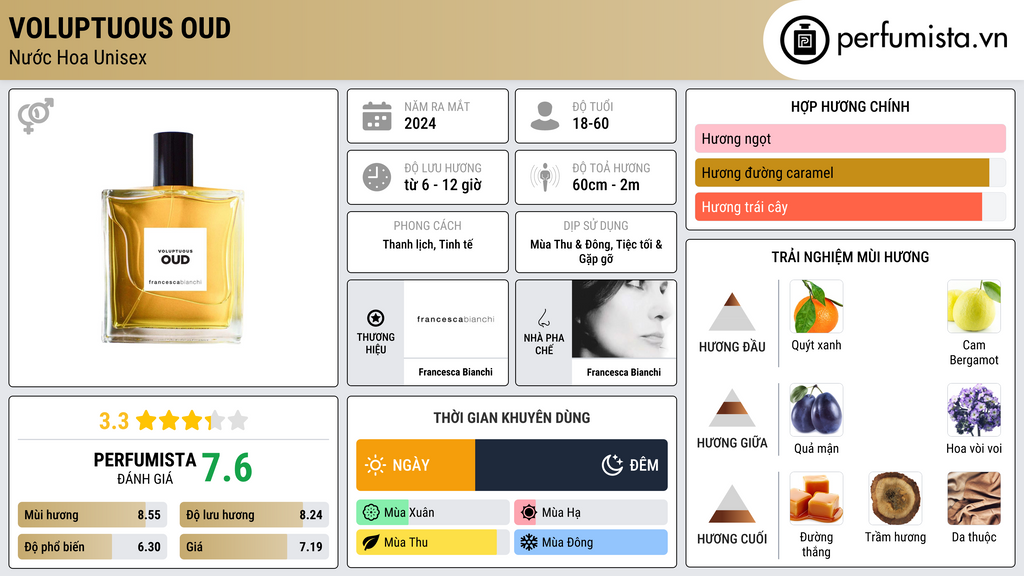Click the Đường thắng caramel image
This screenshot has height=576, width=1024.
pyautogui.click(x=816, y=498)
